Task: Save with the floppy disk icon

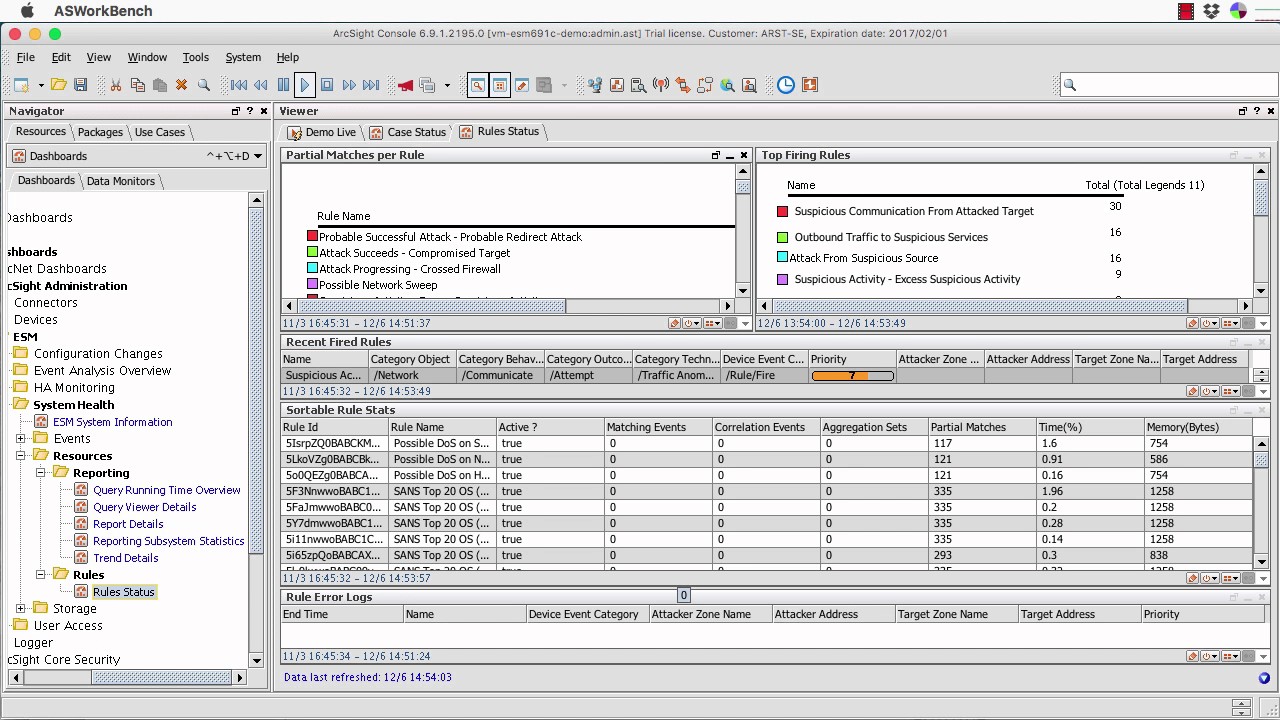Action: tap(81, 85)
